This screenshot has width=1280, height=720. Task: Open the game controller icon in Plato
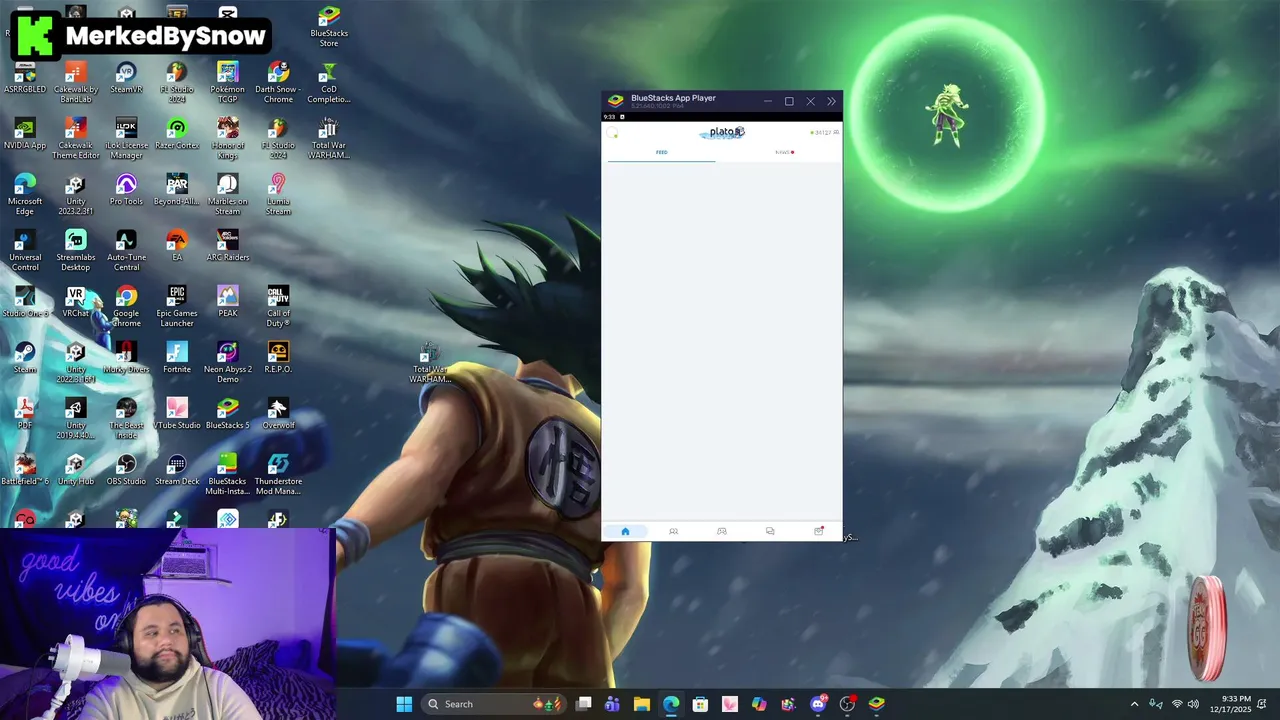tap(722, 531)
